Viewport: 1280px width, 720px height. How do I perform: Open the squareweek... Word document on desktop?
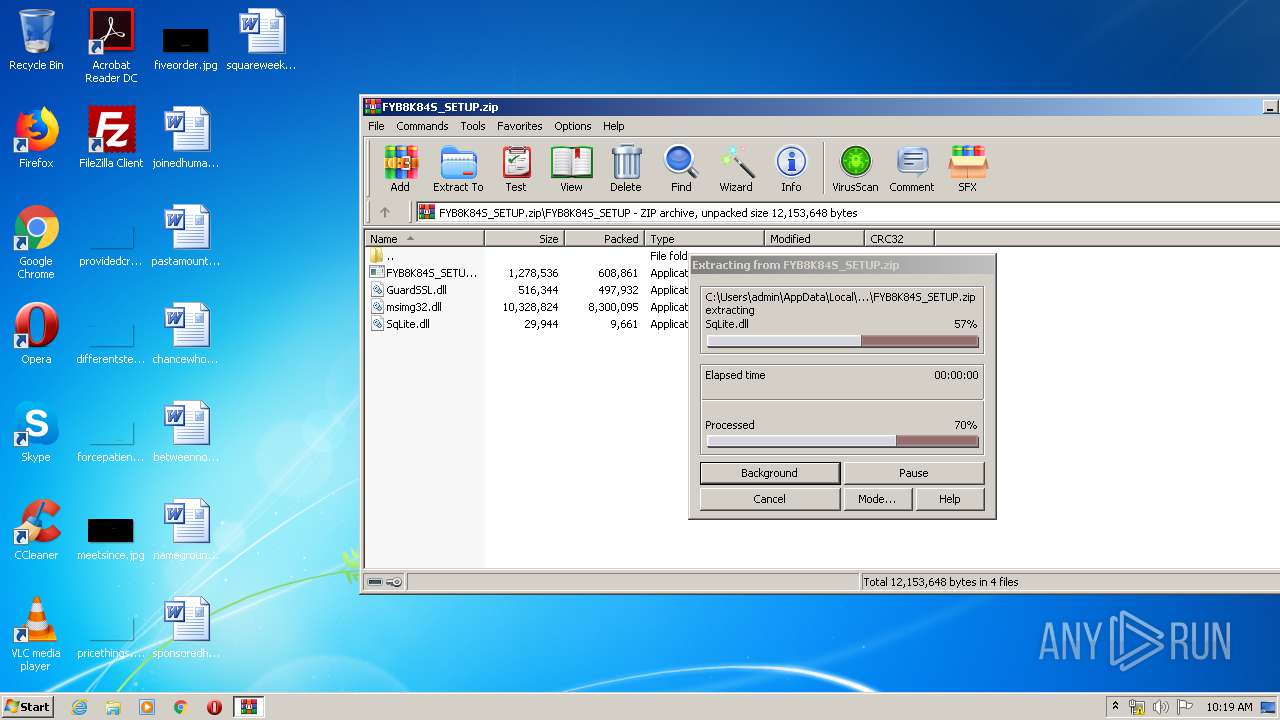(261, 40)
